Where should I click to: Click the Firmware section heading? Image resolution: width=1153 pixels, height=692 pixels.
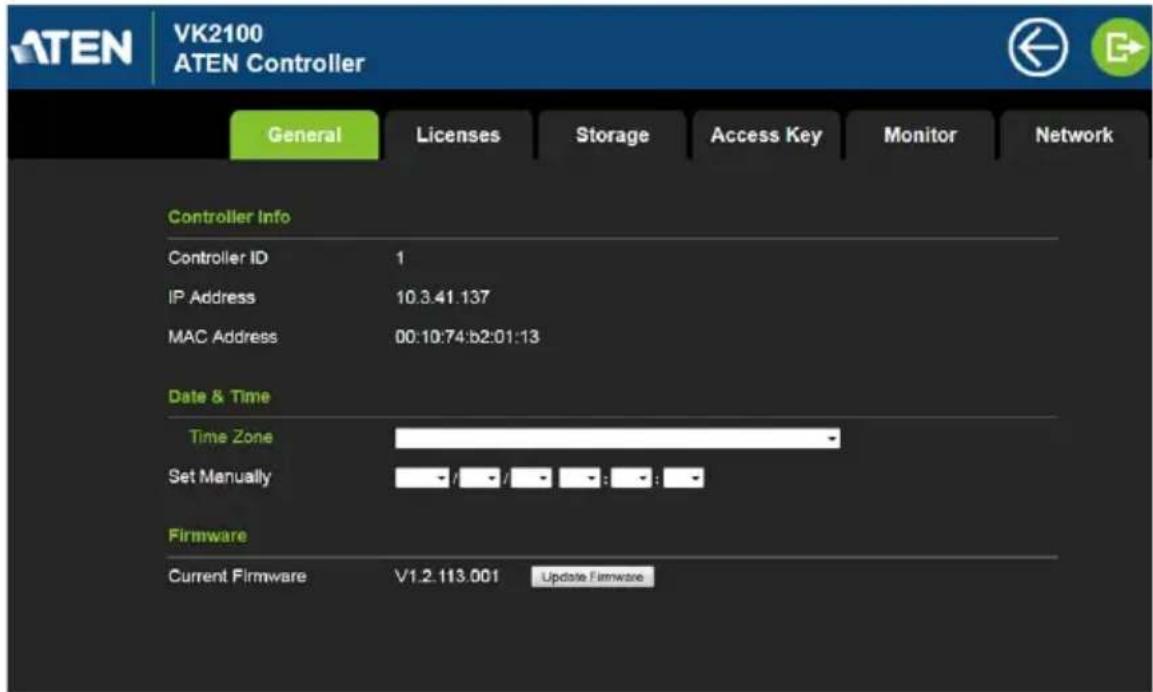point(207,535)
